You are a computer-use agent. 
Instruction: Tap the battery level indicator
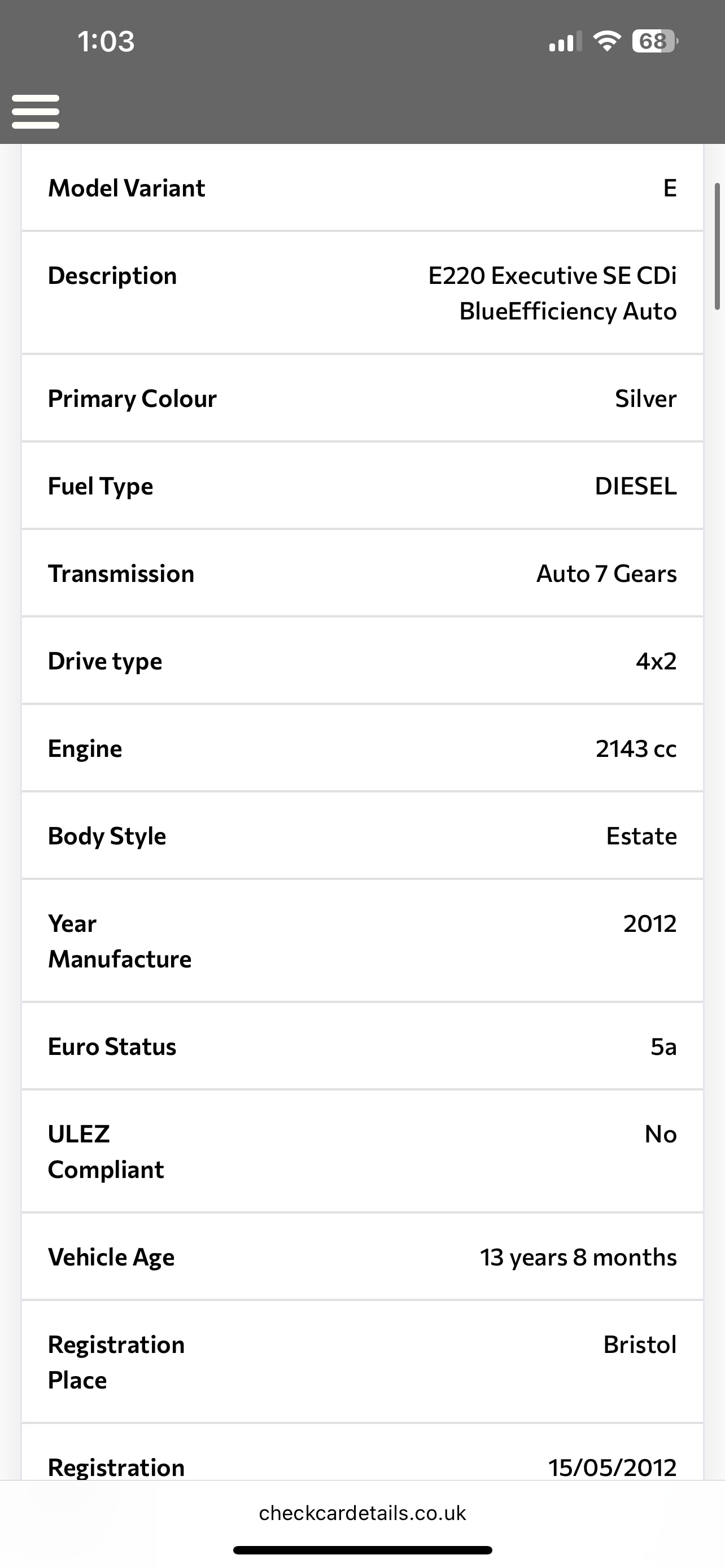654,41
